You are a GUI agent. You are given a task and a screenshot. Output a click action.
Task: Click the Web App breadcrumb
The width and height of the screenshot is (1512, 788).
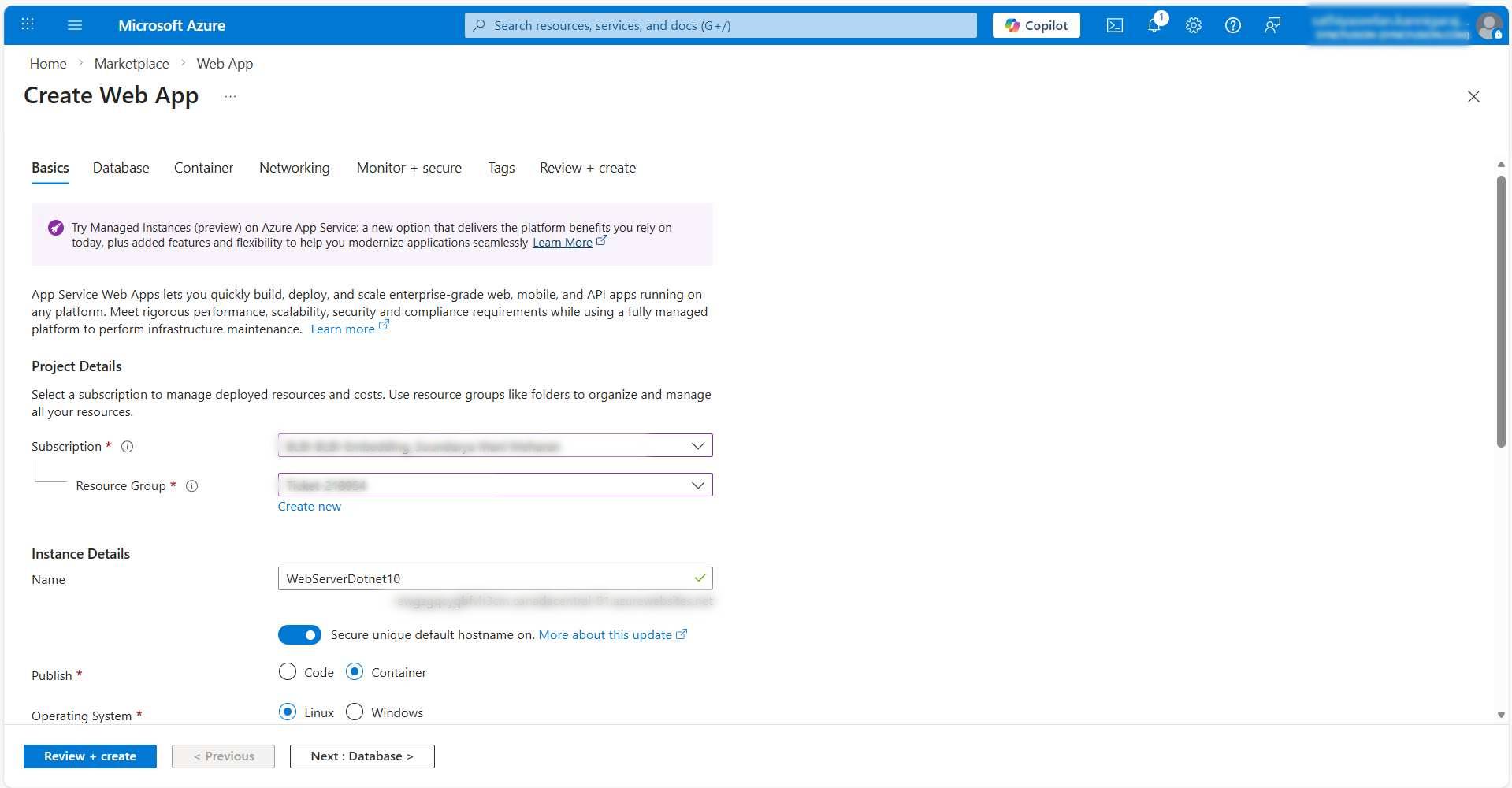coord(225,64)
